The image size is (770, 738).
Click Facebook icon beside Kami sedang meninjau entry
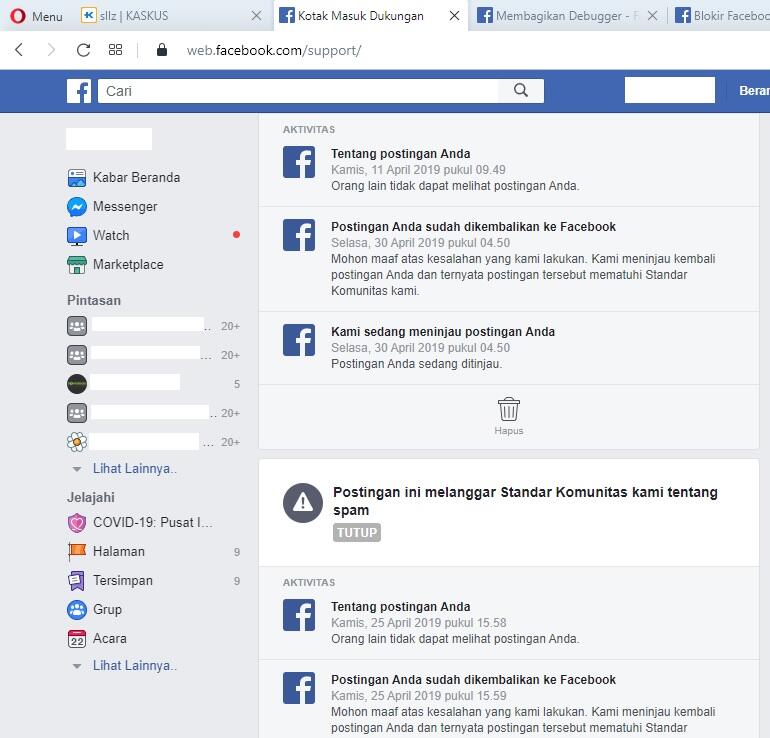point(299,340)
